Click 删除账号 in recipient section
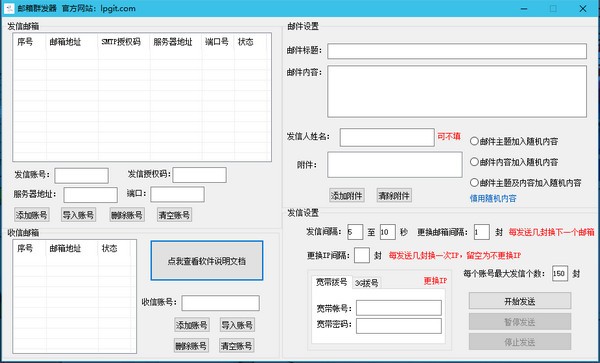 pos(191,346)
